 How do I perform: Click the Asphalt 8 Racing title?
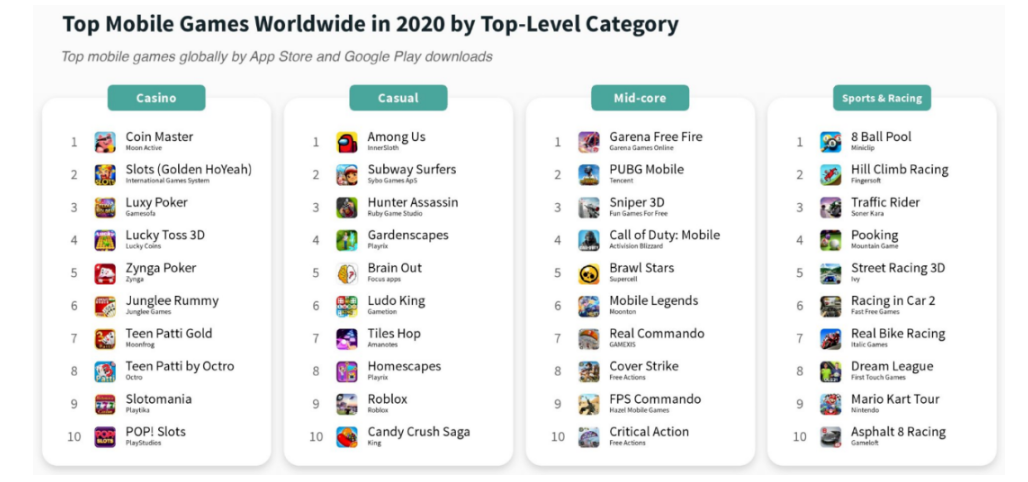(898, 432)
